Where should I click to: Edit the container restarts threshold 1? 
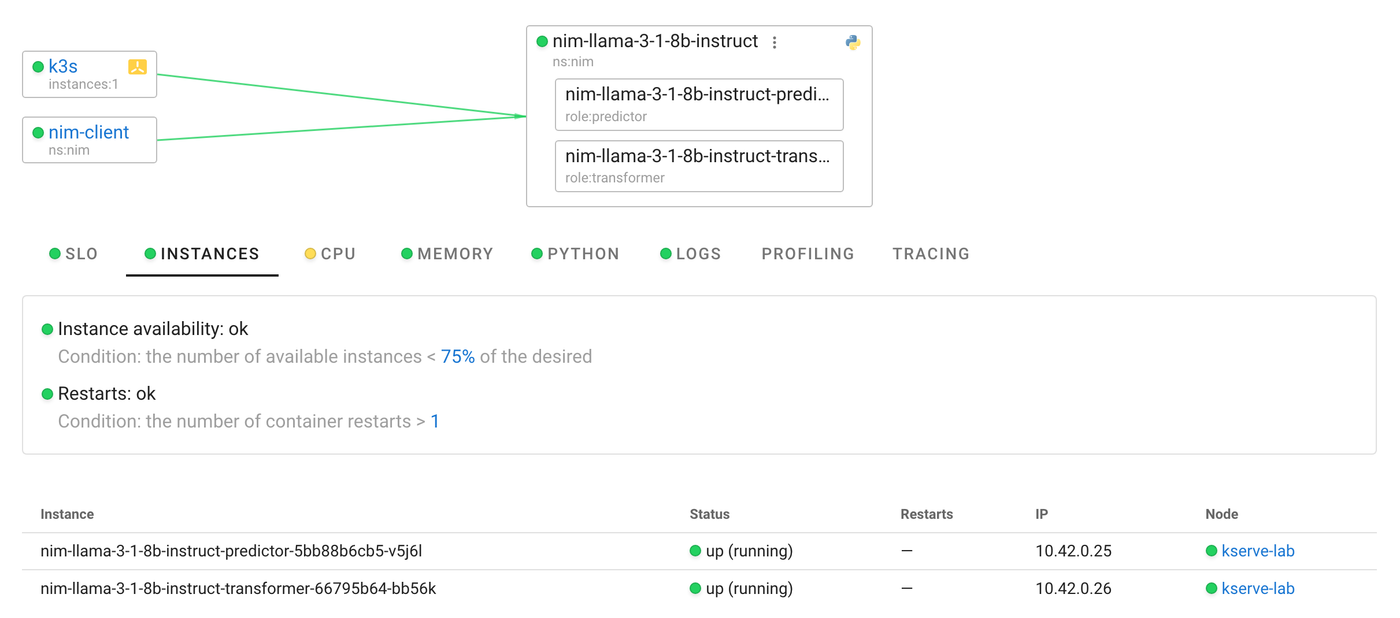(x=435, y=422)
